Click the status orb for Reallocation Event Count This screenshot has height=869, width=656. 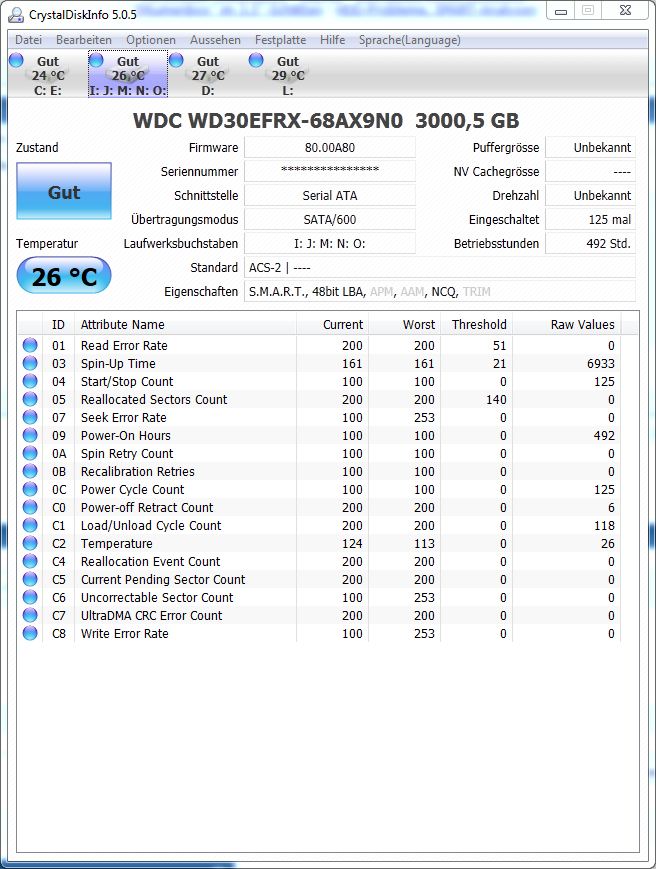point(30,561)
